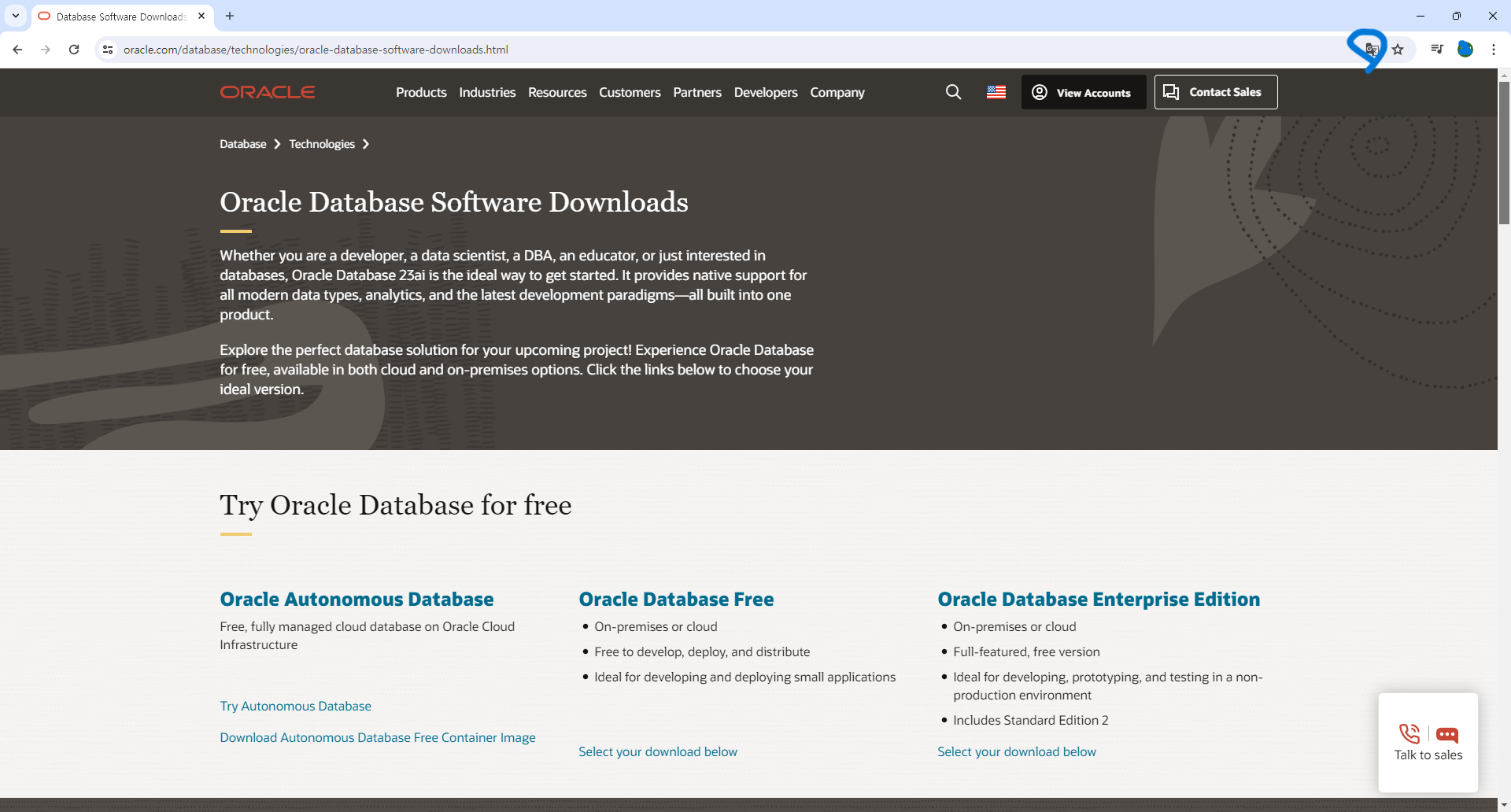Image resolution: width=1511 pixels, height=812 pixels.
Task: Click Try Autonomous Database link
Action: click(x=295, y=706)
